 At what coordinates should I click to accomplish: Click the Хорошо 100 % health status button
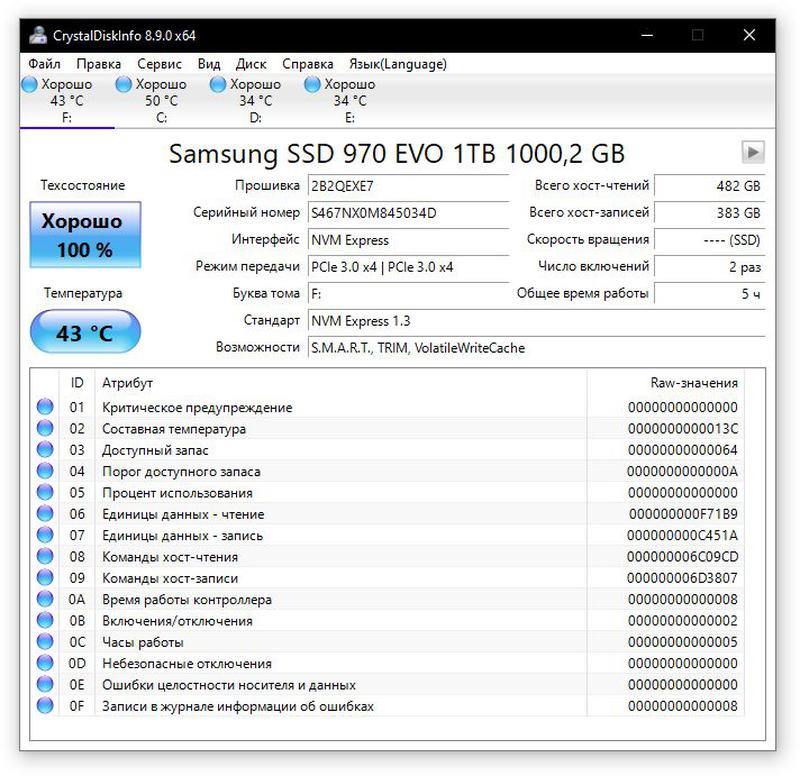(84, 235)
